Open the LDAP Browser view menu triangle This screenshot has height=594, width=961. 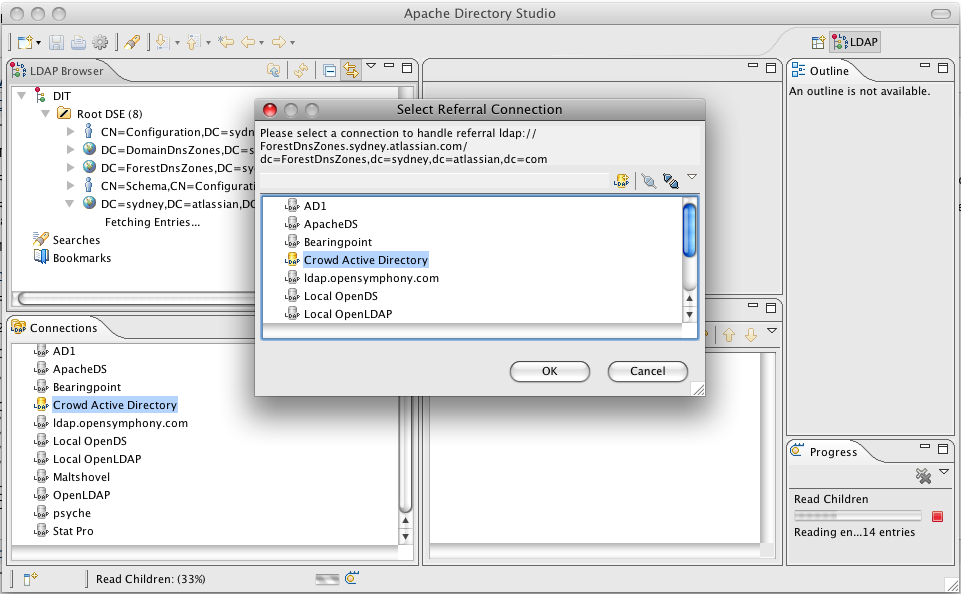click(371, 66)
